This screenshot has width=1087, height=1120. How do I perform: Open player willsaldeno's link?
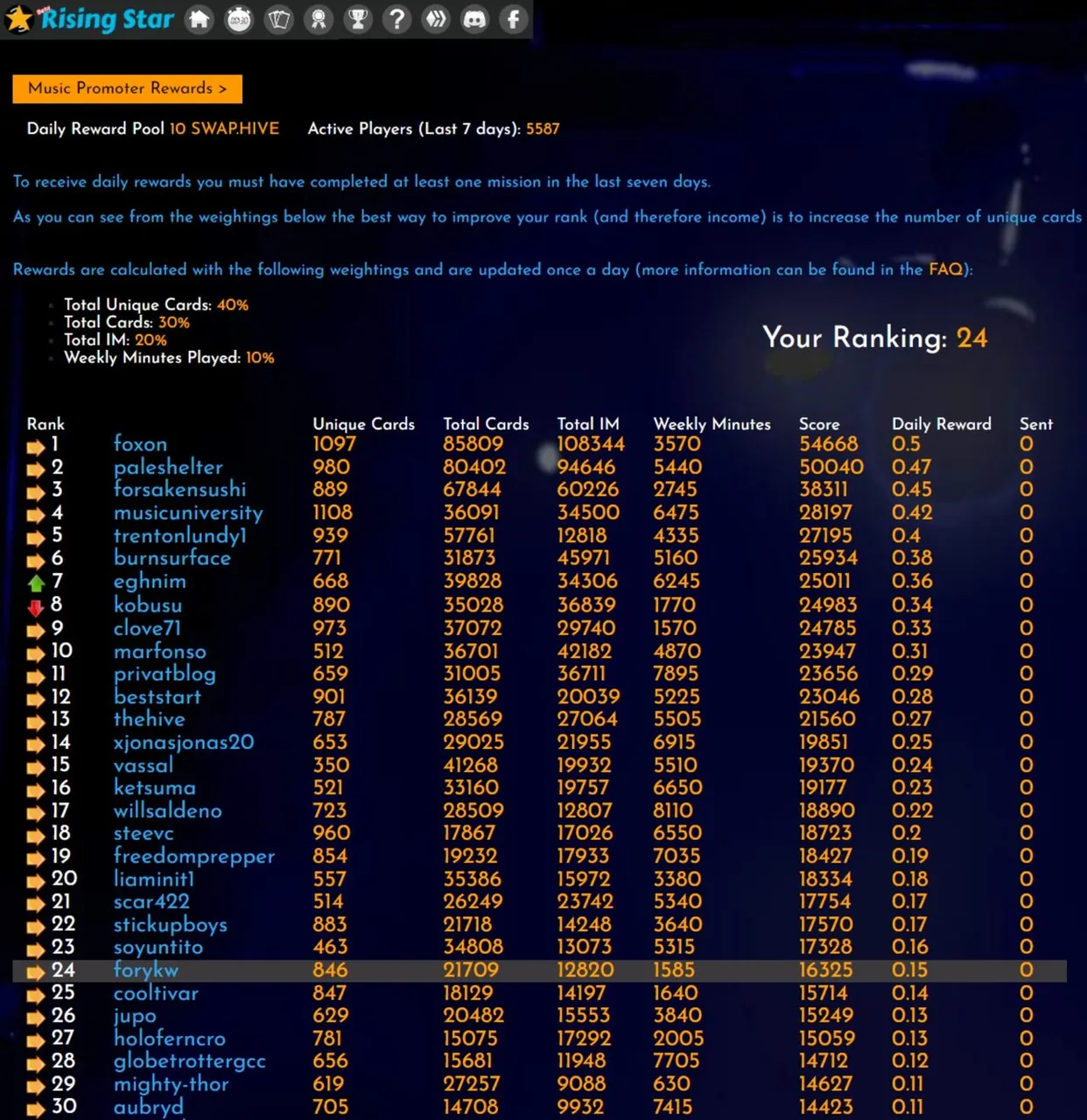tap(168, 810)
